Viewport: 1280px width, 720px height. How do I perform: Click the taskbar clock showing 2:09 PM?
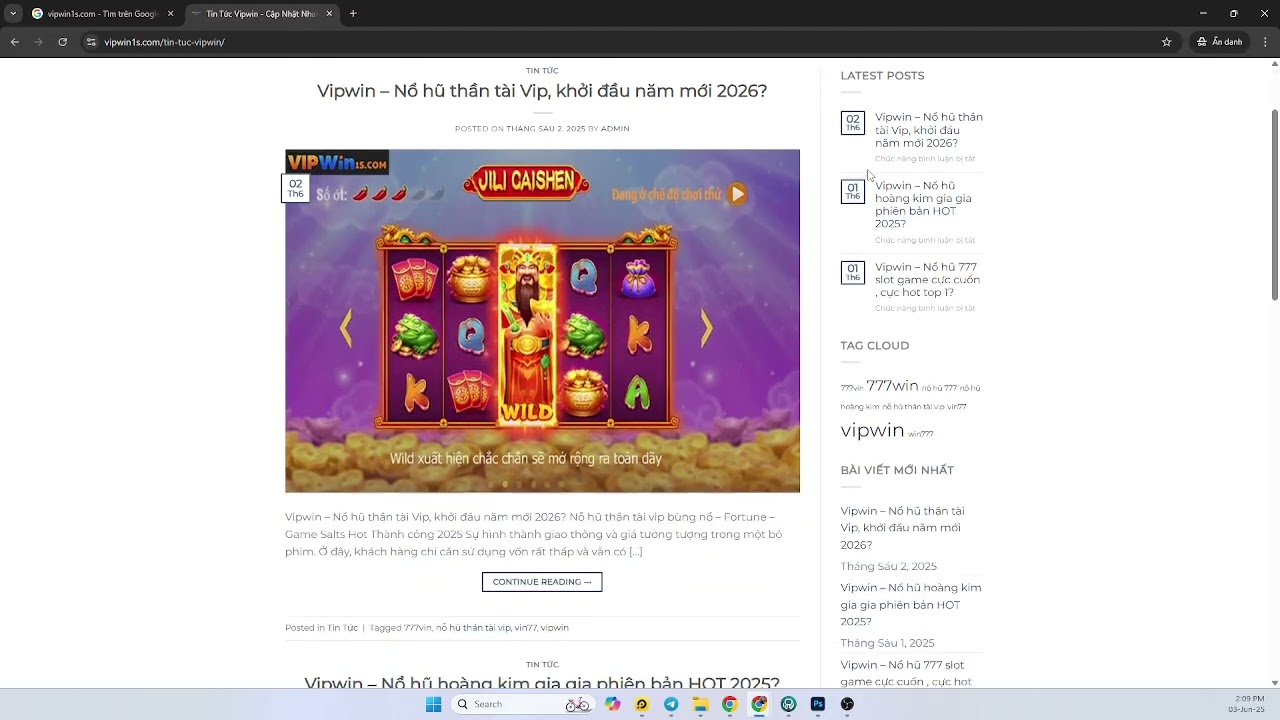[1249, 704]
